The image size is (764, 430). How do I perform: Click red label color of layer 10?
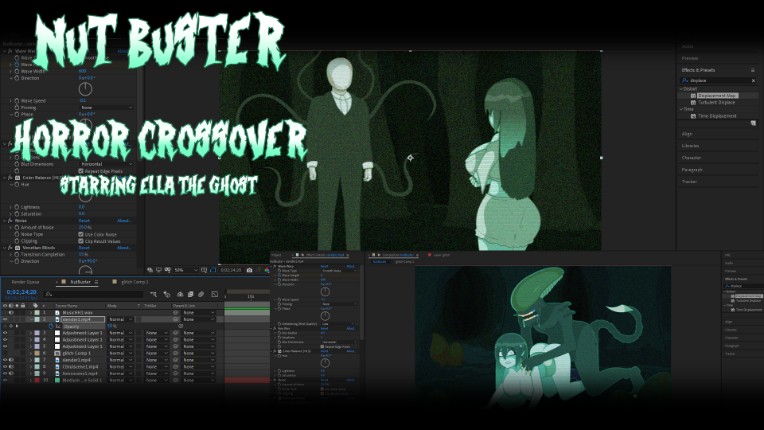coord(37,380)
